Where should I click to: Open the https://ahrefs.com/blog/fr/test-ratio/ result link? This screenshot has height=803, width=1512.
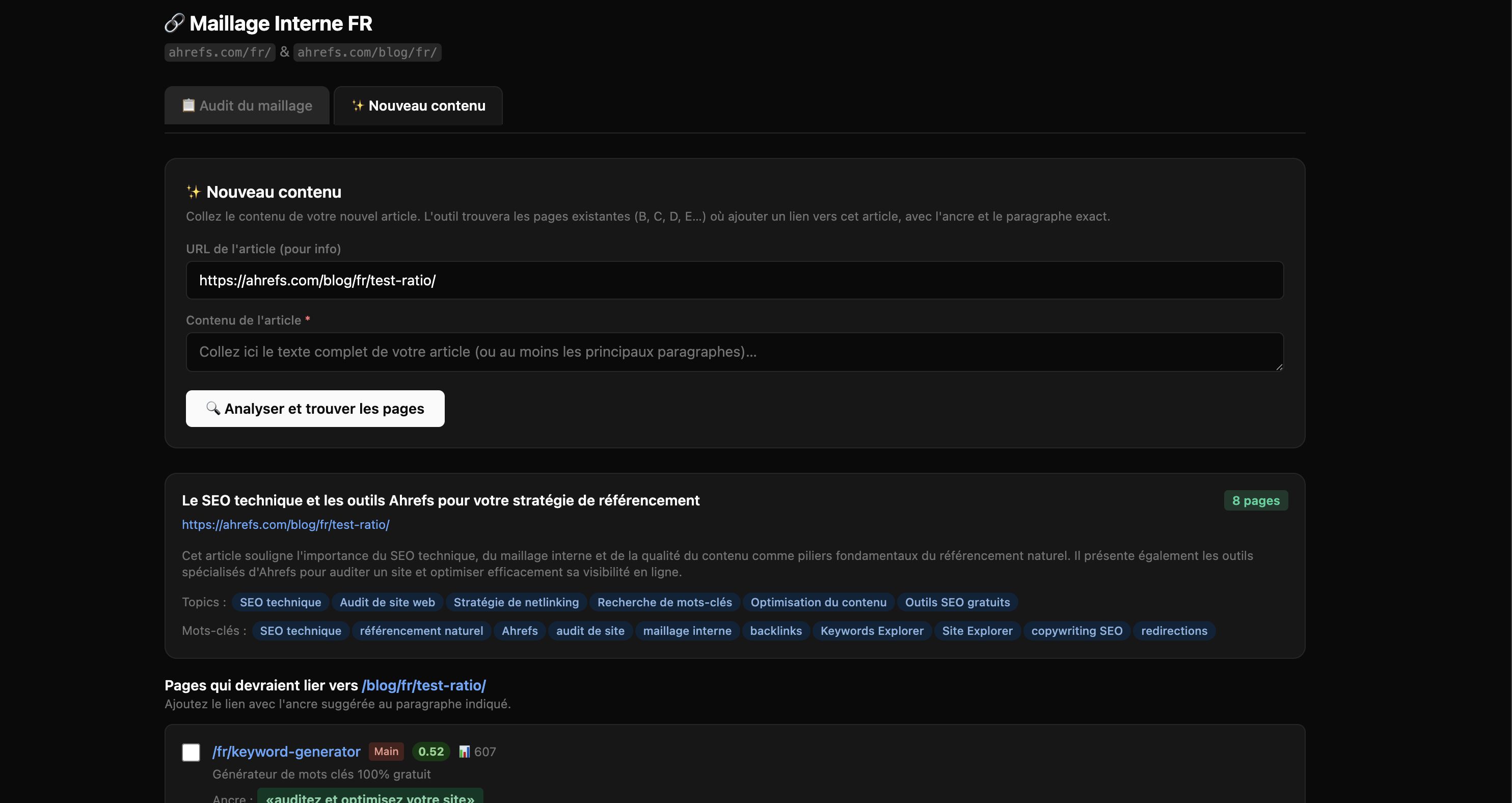pos(286,524)
